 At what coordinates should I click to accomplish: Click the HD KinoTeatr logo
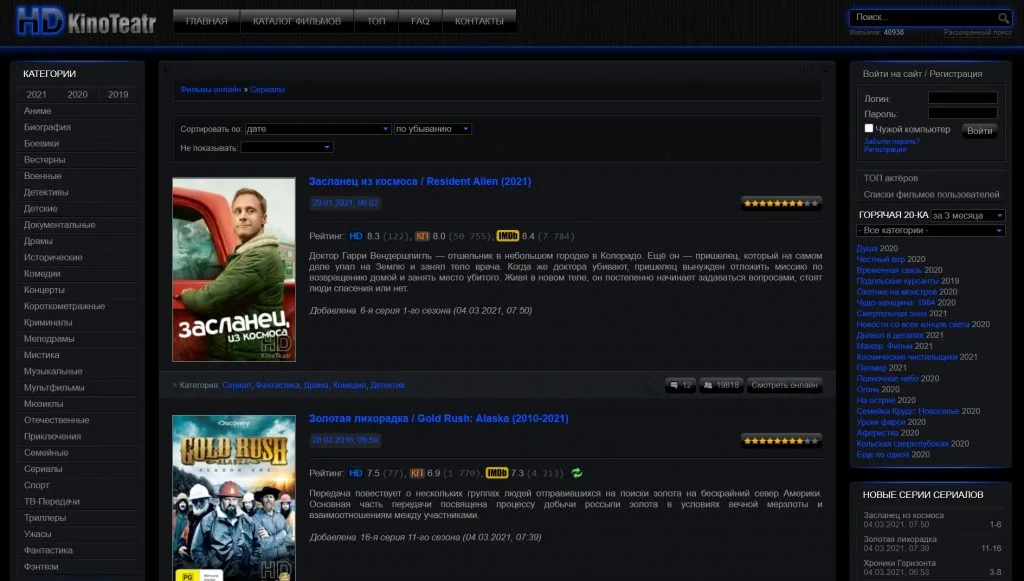coord(85,22)
